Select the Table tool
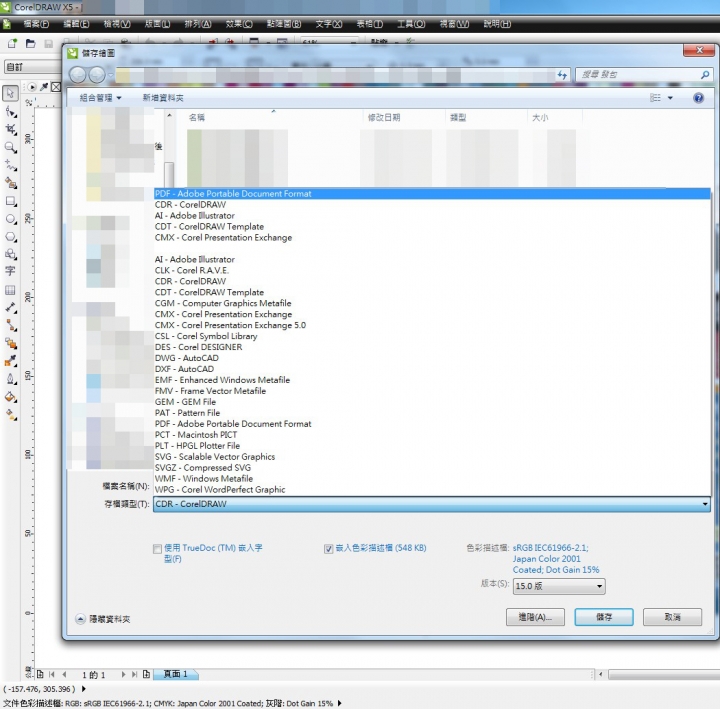This screenshot has height=709, width=720. point(10,290)
